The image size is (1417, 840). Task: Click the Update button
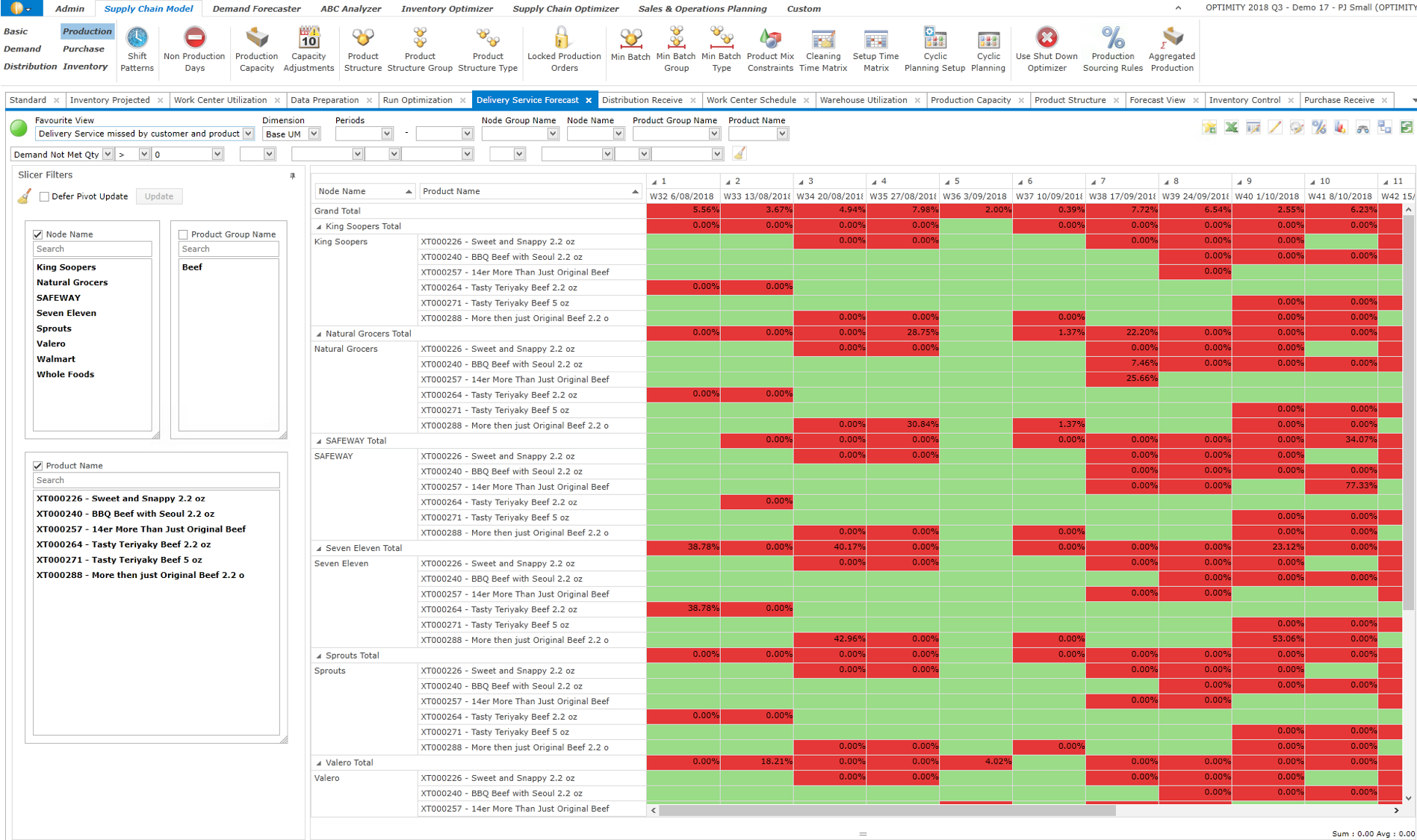159,196
